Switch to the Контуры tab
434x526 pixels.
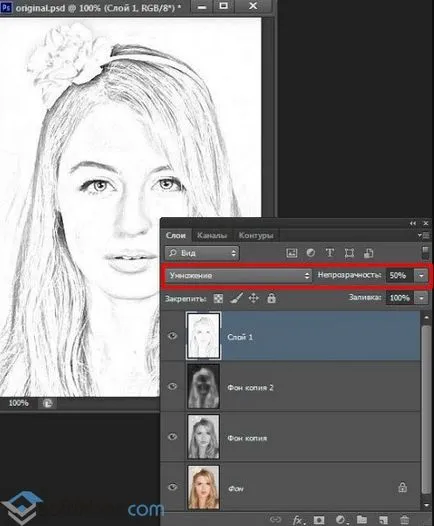(x=256, y=235)
